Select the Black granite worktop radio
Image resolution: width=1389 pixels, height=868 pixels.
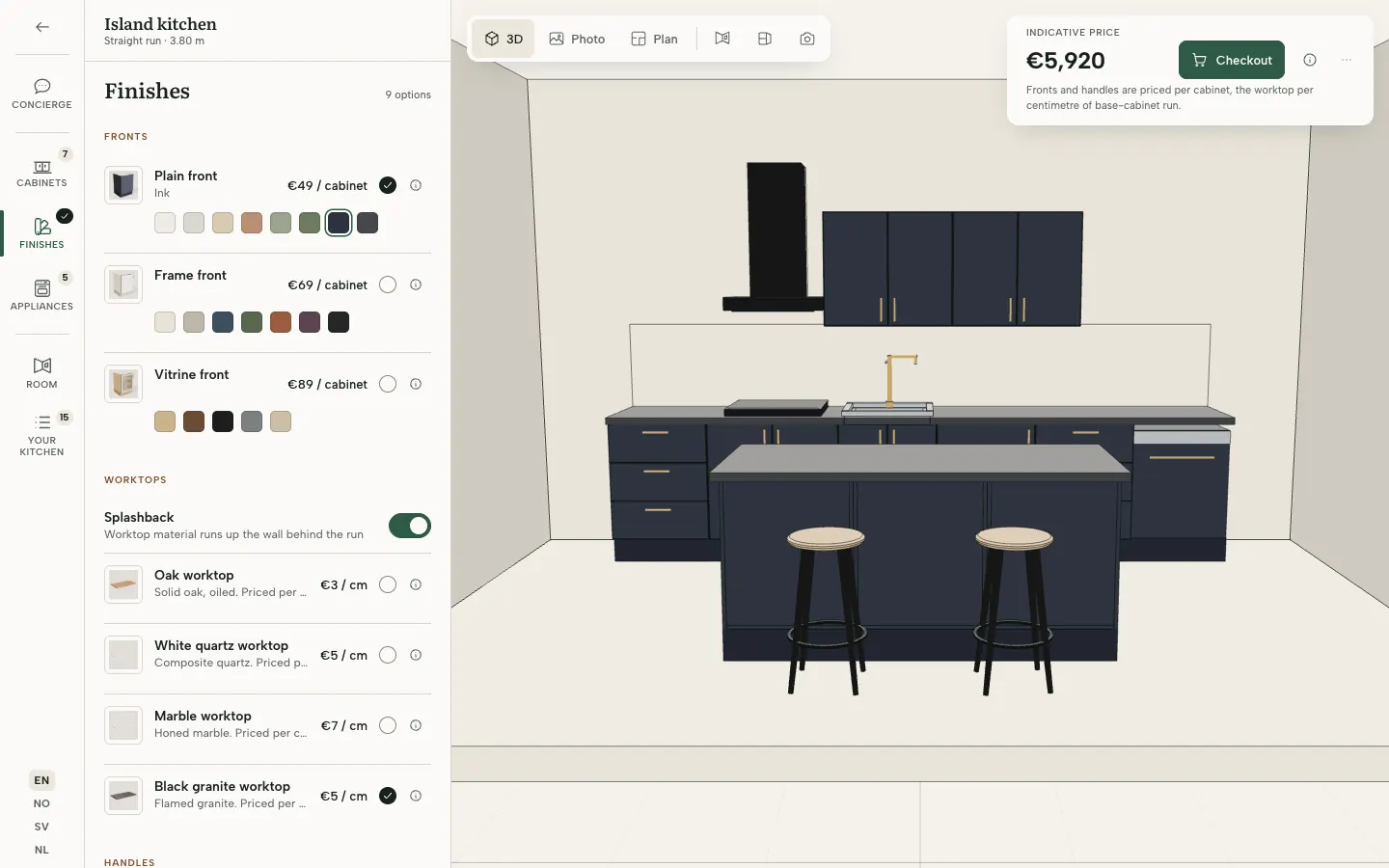tap(388, 796)
